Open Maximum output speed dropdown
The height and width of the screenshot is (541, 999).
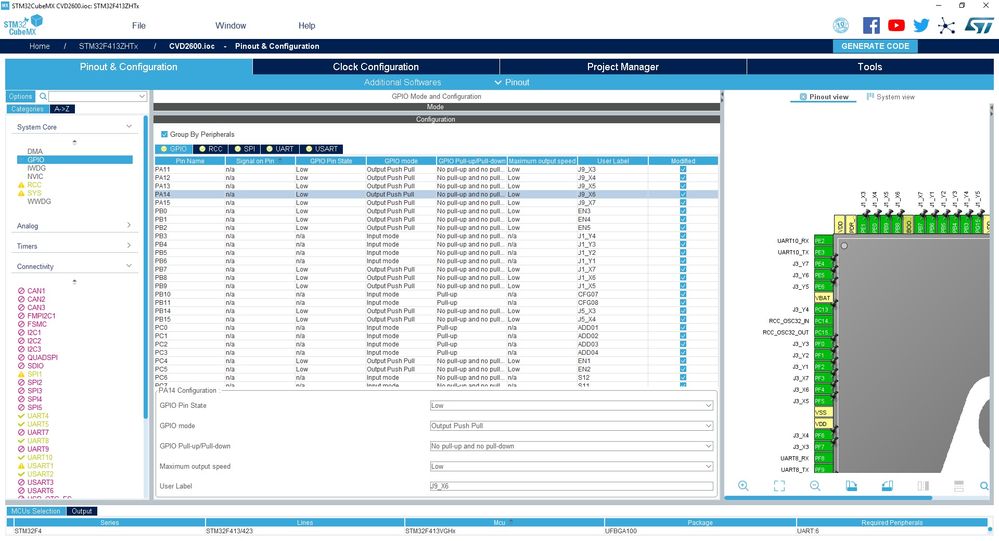(571, 466)
